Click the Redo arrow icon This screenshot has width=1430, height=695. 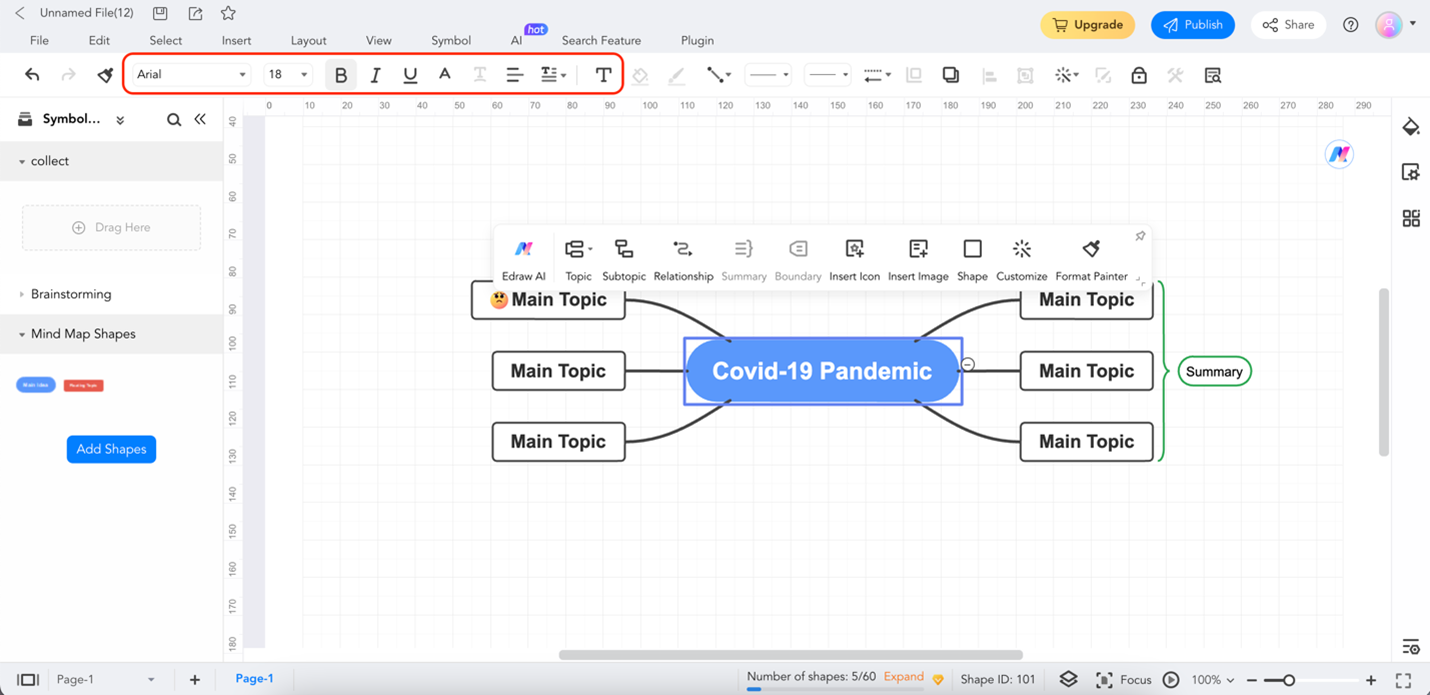pyautogui.click(x=68, y=75)
